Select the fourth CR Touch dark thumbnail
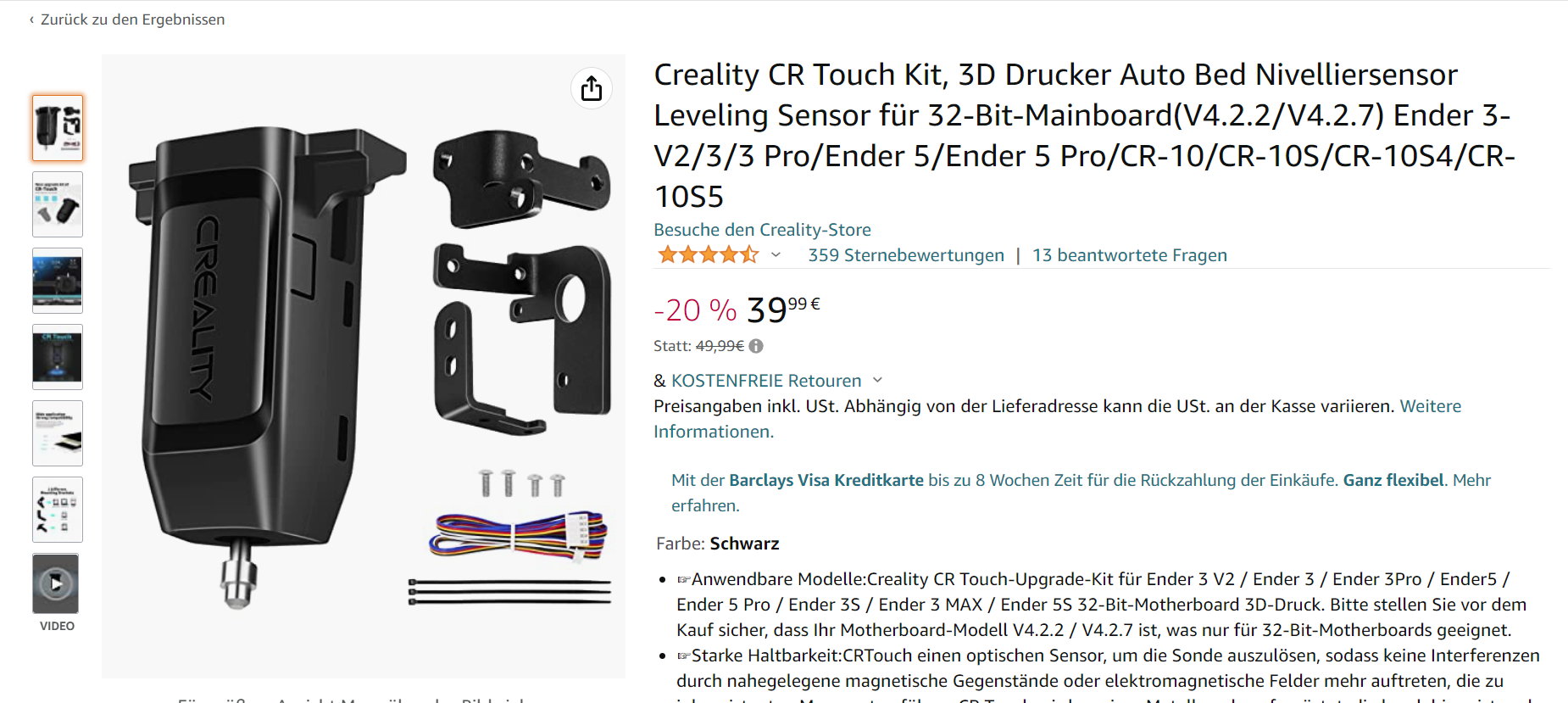Viewport: 1568px width, 703px height. click(x=58, y=357)
